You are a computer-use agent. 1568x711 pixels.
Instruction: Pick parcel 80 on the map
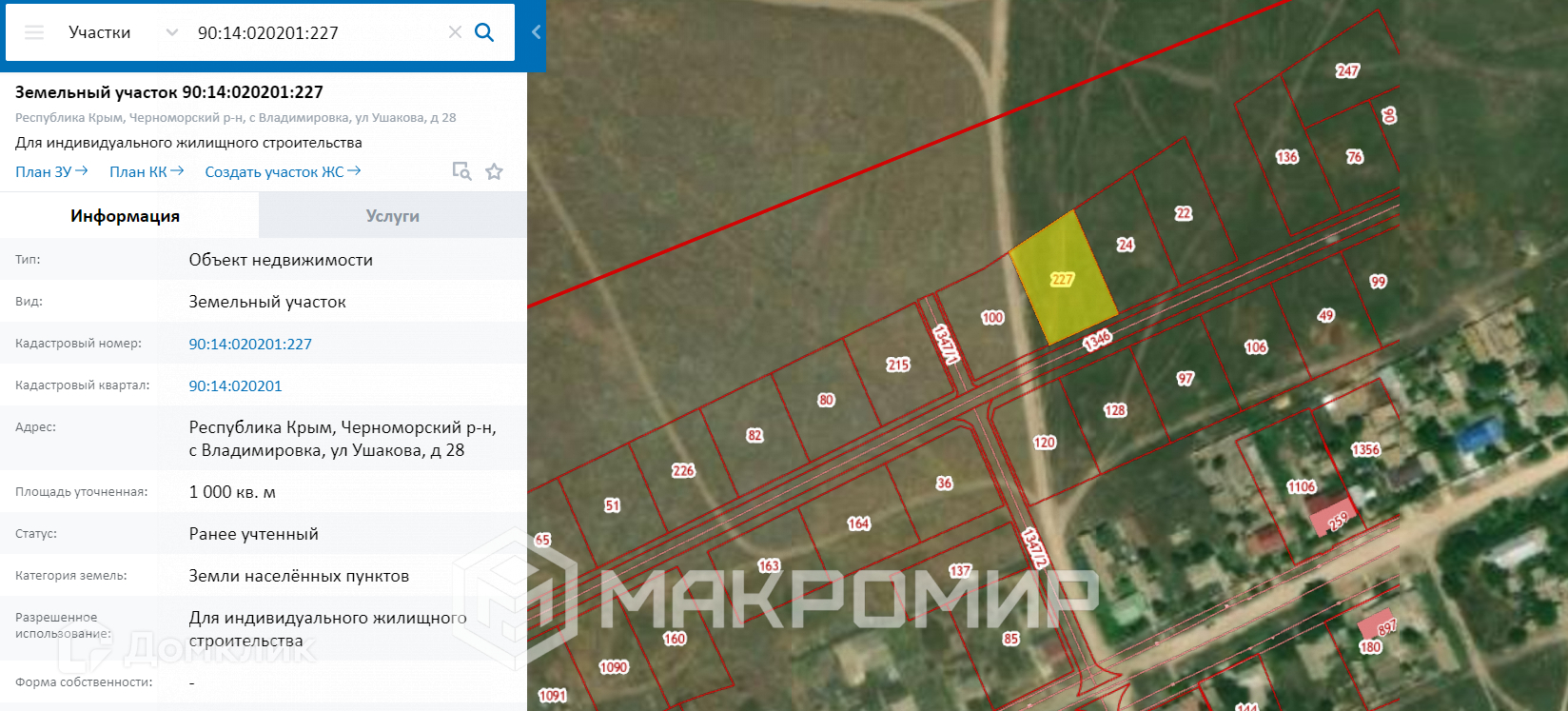pos(826,401)
